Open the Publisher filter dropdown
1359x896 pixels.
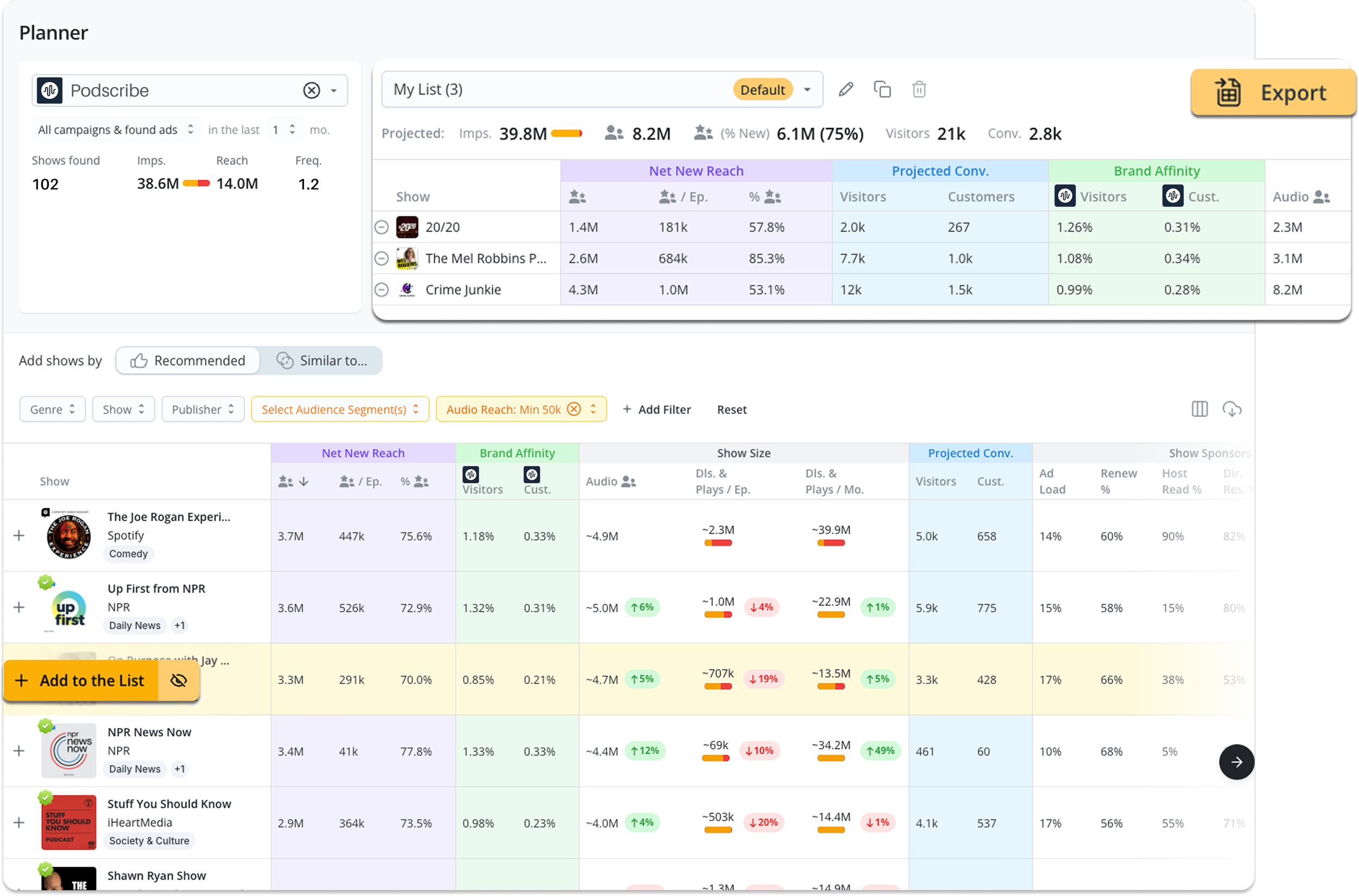point(202,409)
